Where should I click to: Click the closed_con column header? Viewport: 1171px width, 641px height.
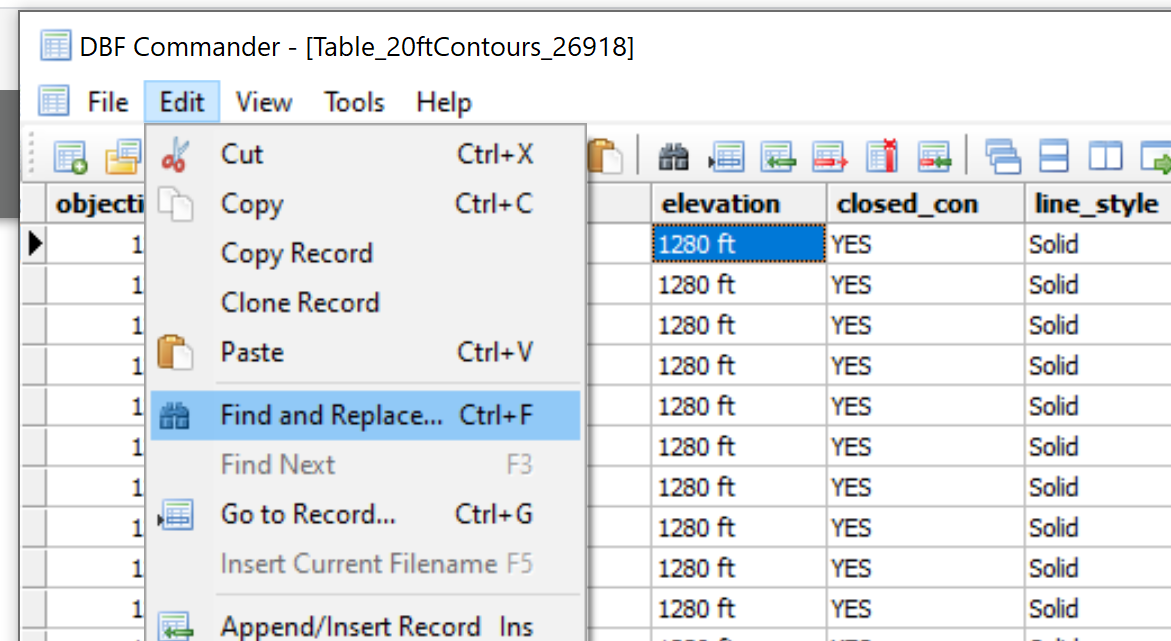tap(925, 203)
